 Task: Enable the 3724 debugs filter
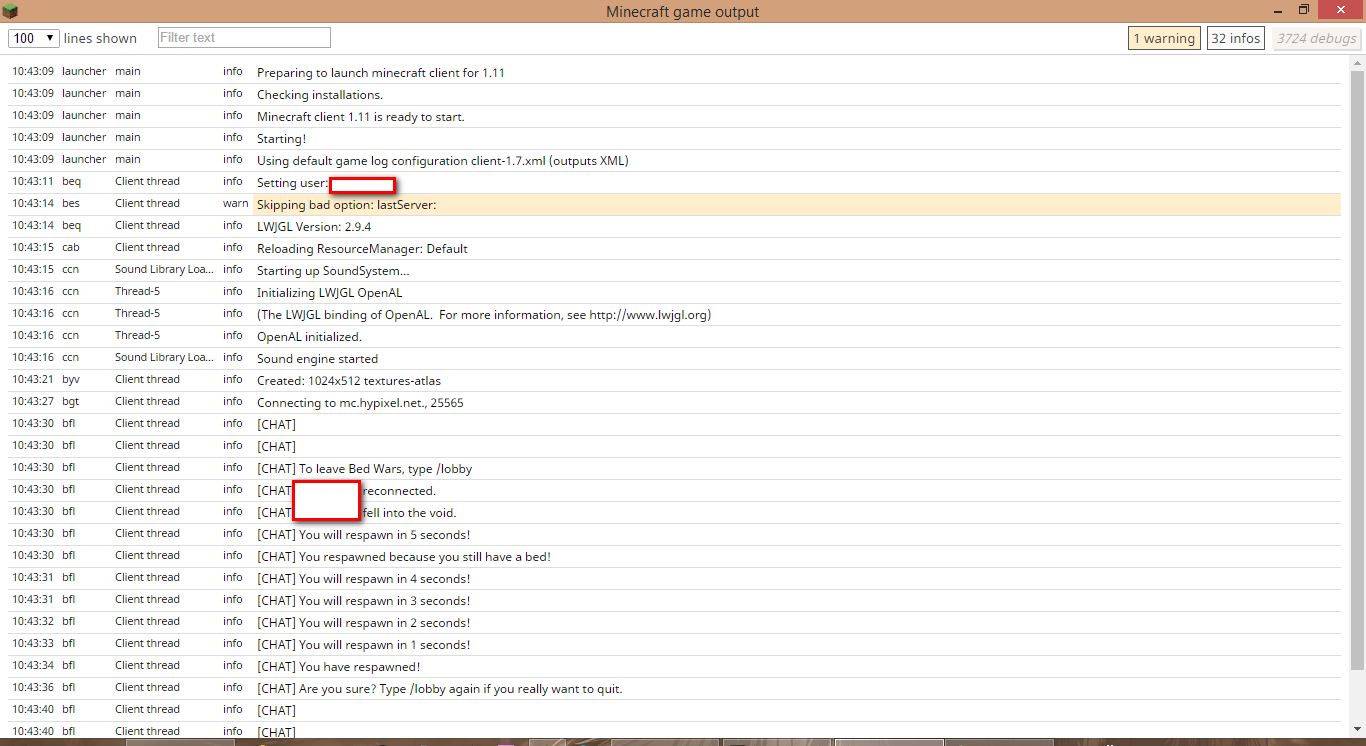pyautogui.click(x=1316, y=39)
